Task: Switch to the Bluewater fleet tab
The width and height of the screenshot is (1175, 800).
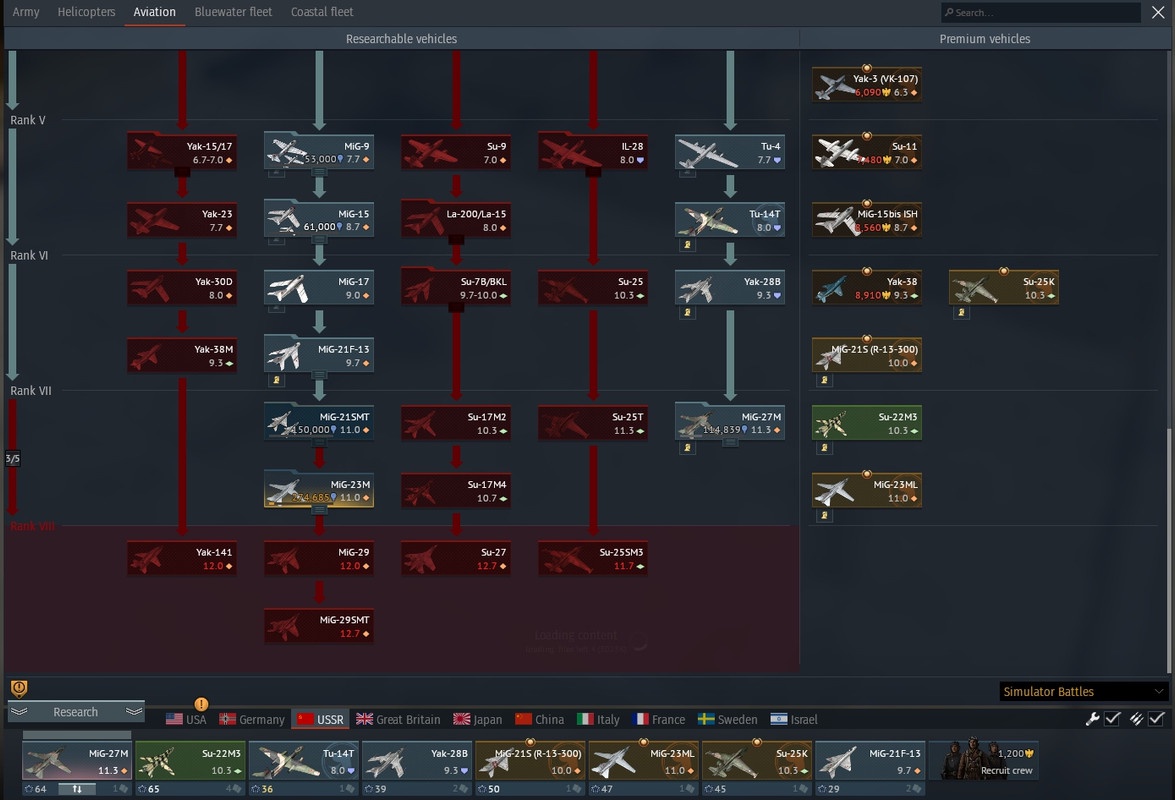Action: [x=233, y=12]
